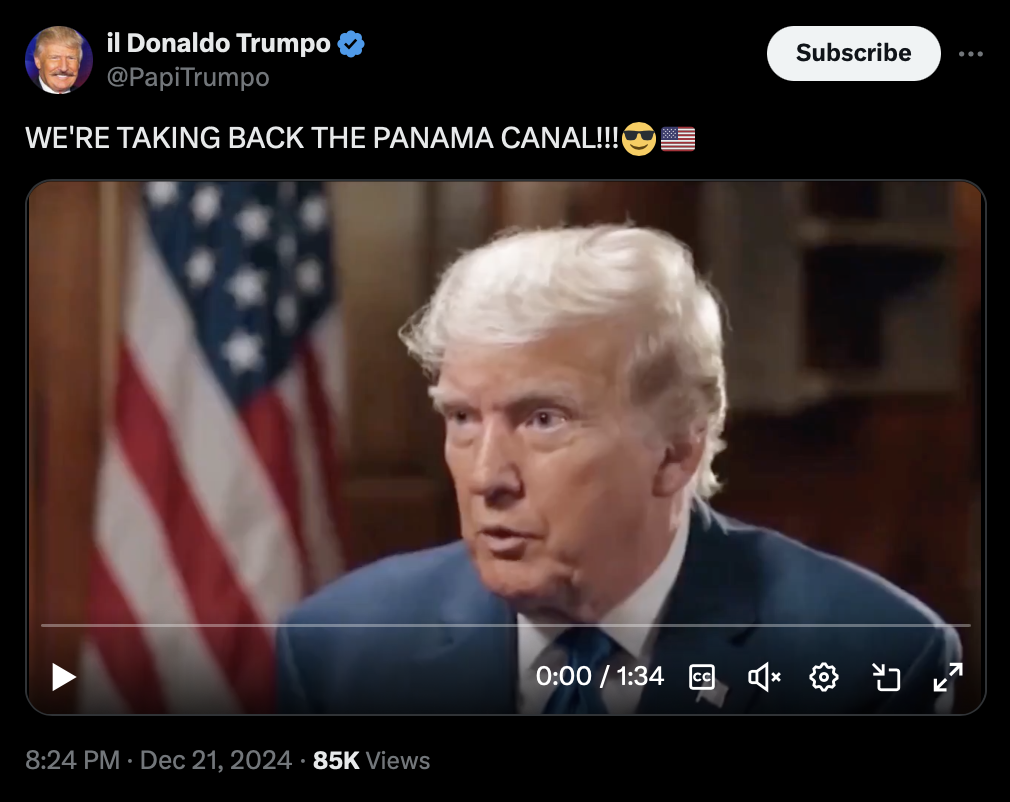Click the Subscribe button
The width and height of the screenshot is (1010, 802).
tap(853, 53)
